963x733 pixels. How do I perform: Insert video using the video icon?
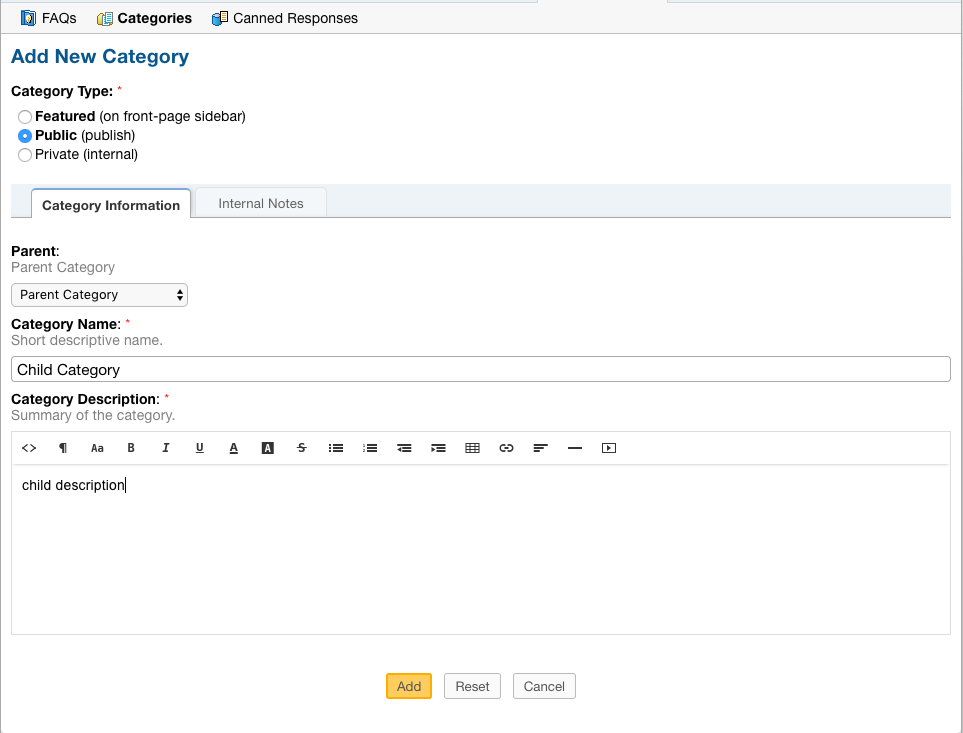coord(608,448)
